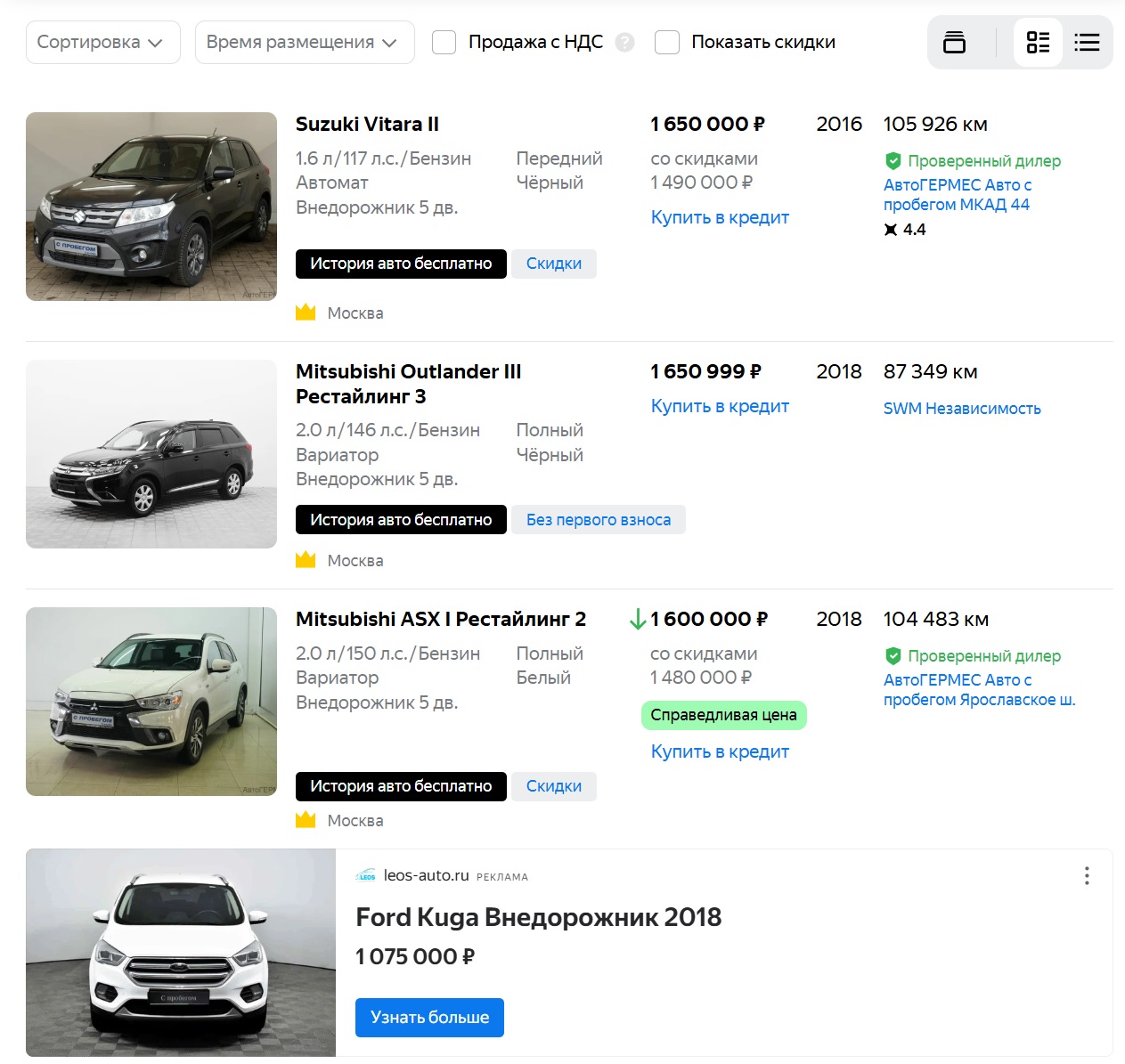Open dealer АвтоГЕРМЕС Ярославское ш. link
The width and height of the screenshot is (1125, 1064).
pos(979,690)
